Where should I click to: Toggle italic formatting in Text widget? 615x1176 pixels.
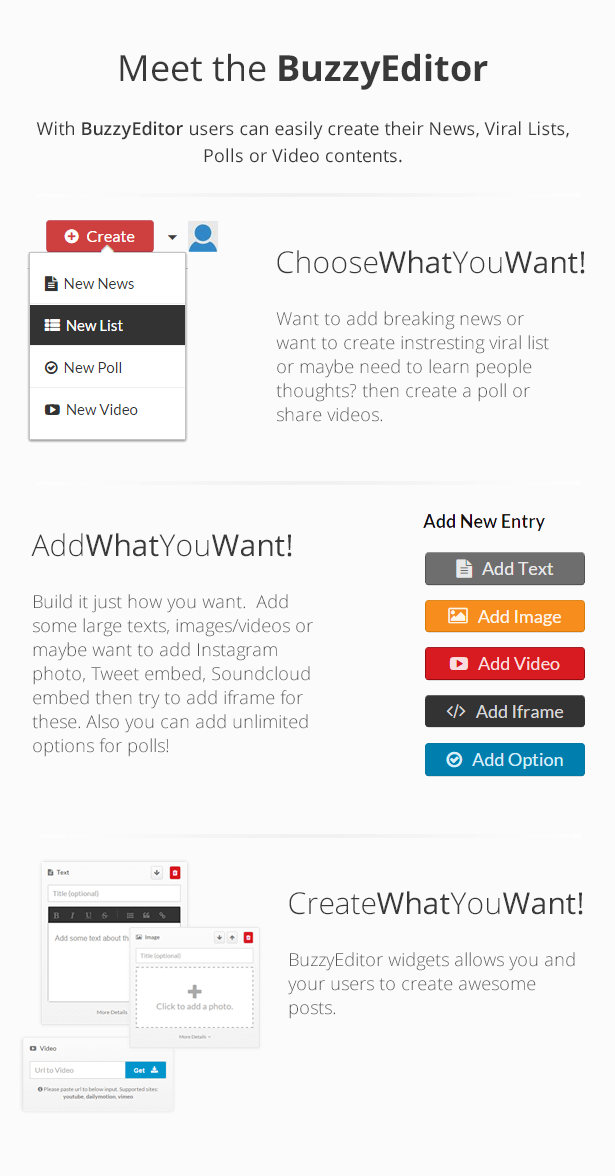point(73,915)
